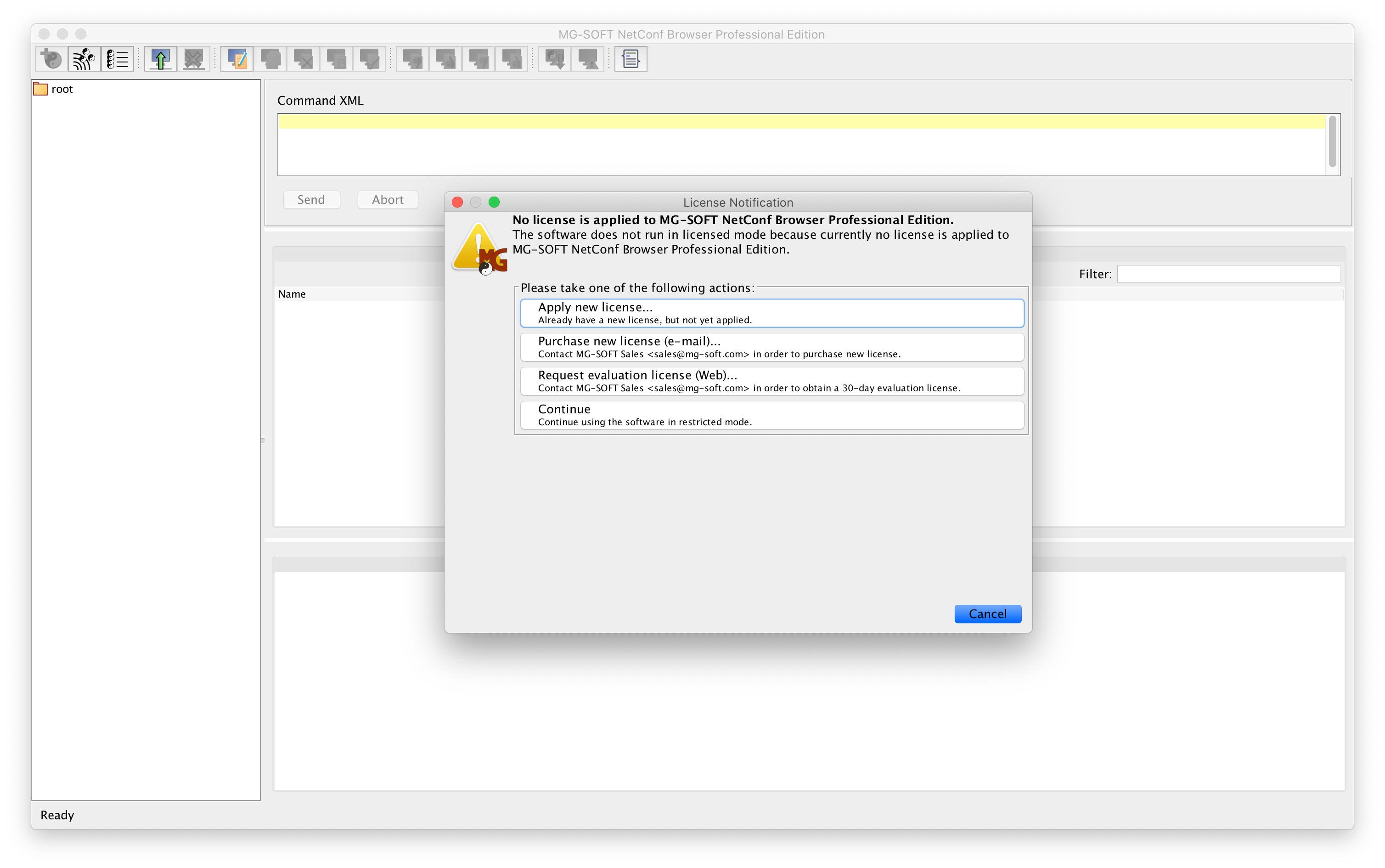
Task: Click the Abort button
Action: click(388, 200)
